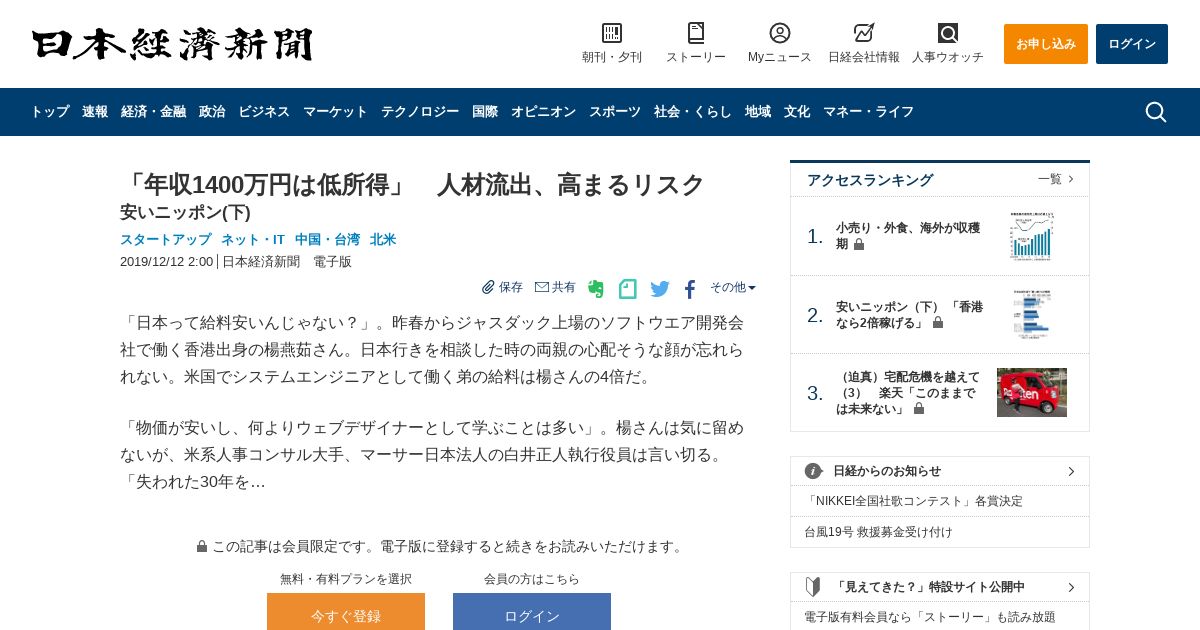The width and height of the screenshot is (1200, 630).
Task: Share article via 共有 mail icon
Action: pos(542,287)
